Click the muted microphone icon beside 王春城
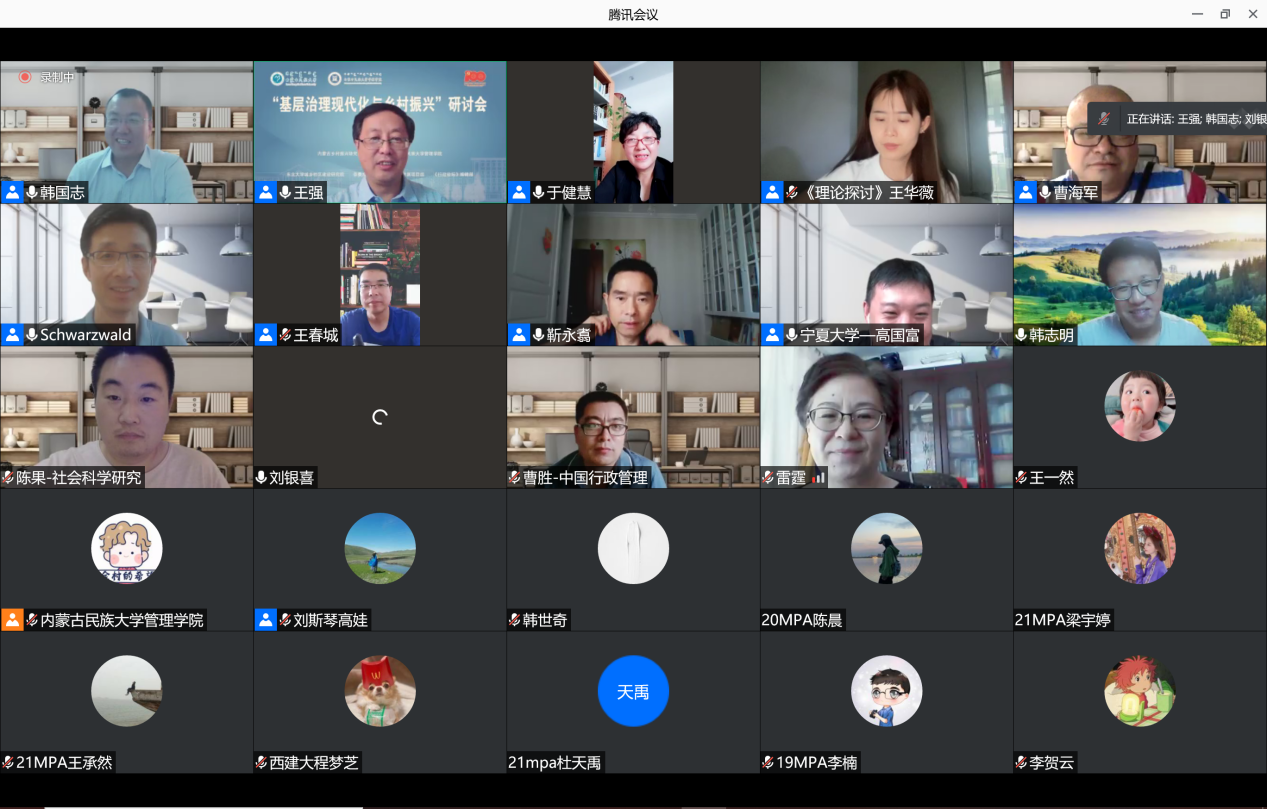This screenshot has width=1267, height=809. click(x=285, y=335)
